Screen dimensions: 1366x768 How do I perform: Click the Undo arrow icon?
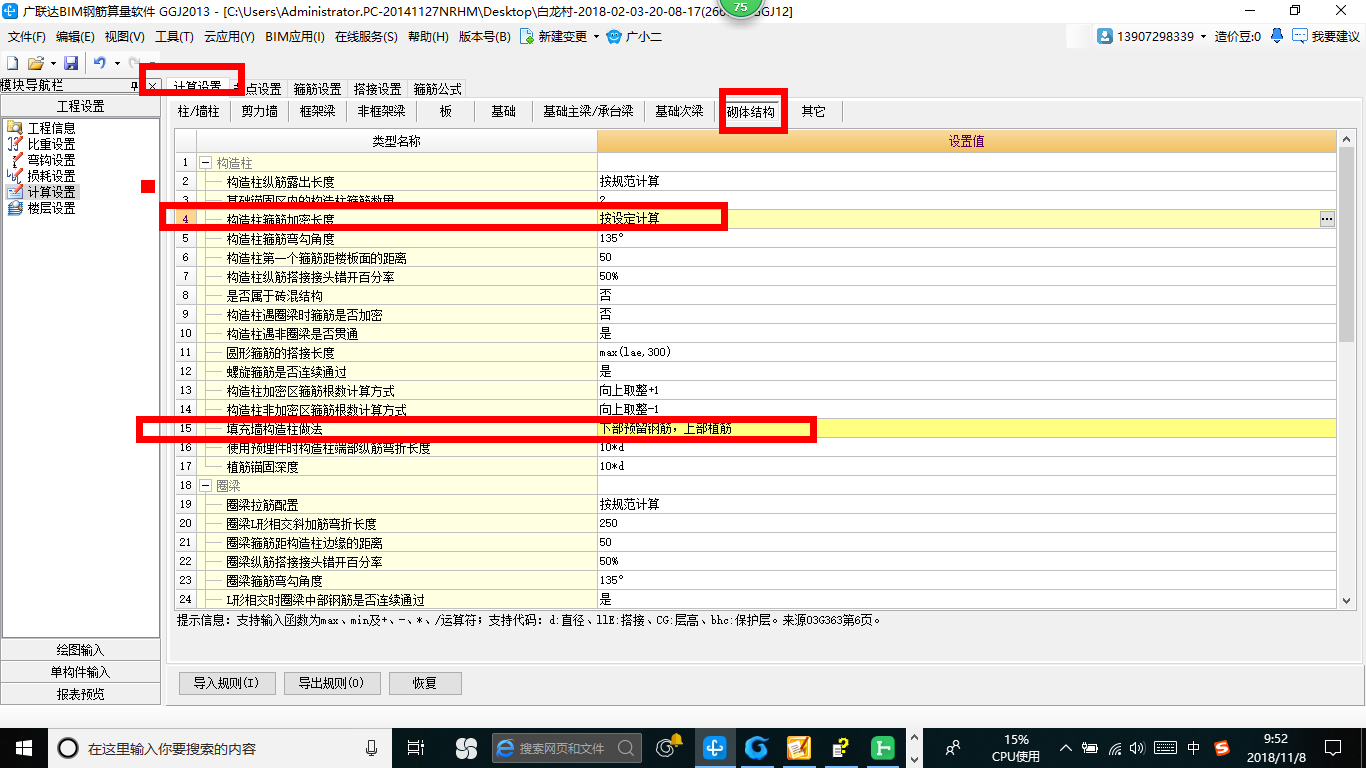tap(99, 63)
